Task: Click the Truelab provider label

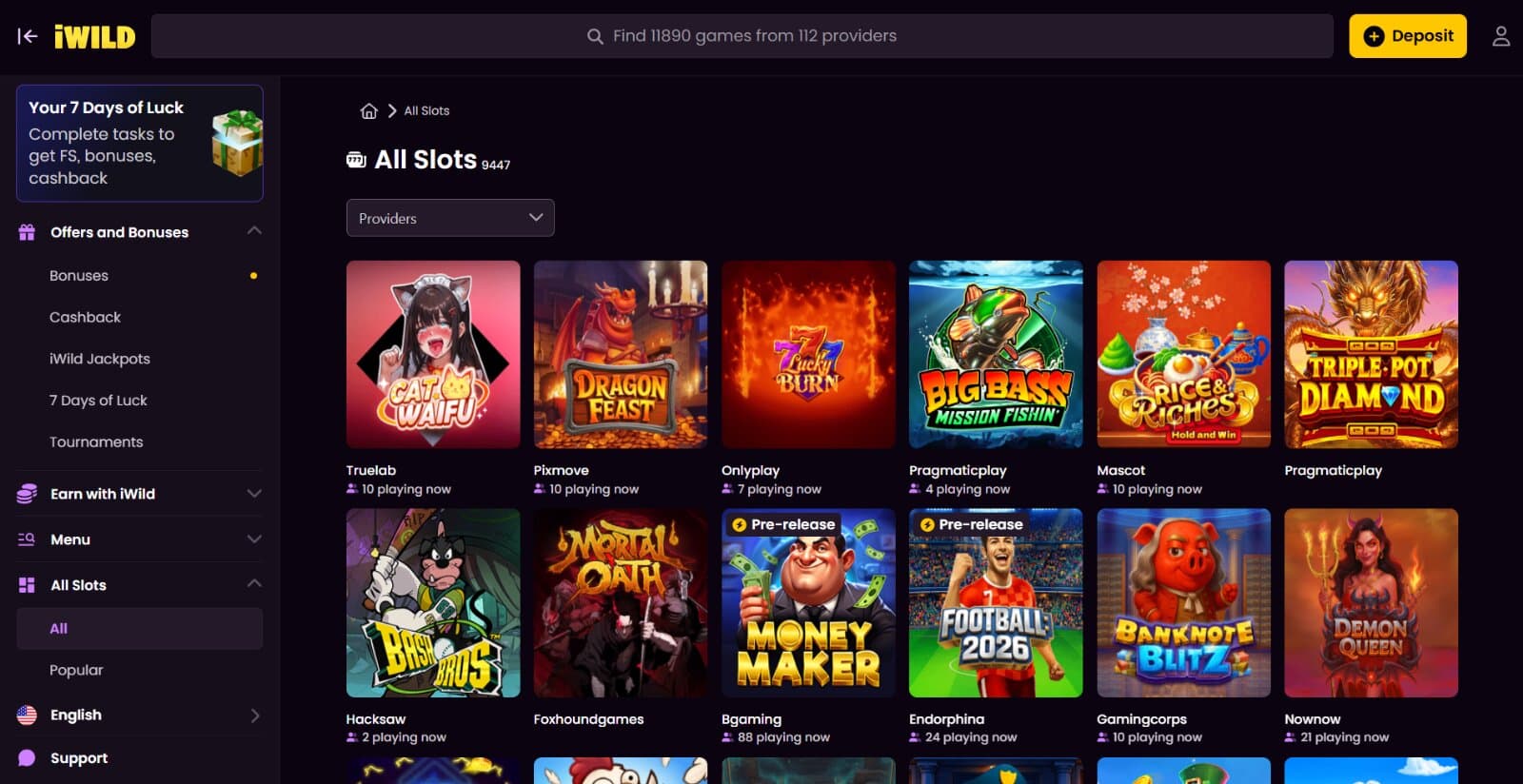Action: [371, 470]
